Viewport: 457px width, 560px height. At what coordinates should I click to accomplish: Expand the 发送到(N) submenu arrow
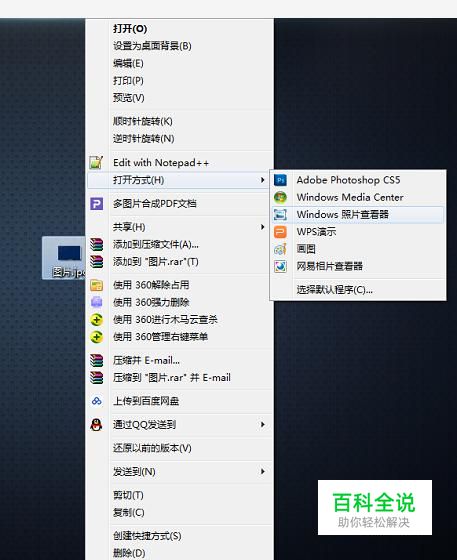pos(262,472)
